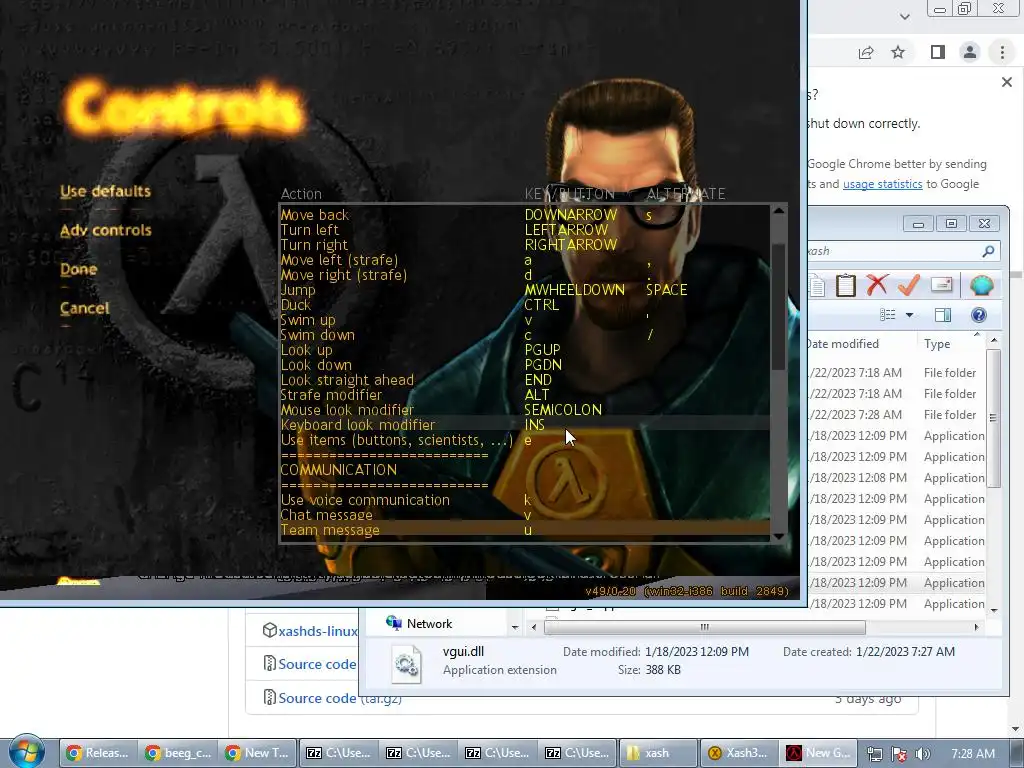Viewport: 1024px width, 768px height.
Task: Expand navigation pane dropdown arrow beside Network
Action: point(515,627)
